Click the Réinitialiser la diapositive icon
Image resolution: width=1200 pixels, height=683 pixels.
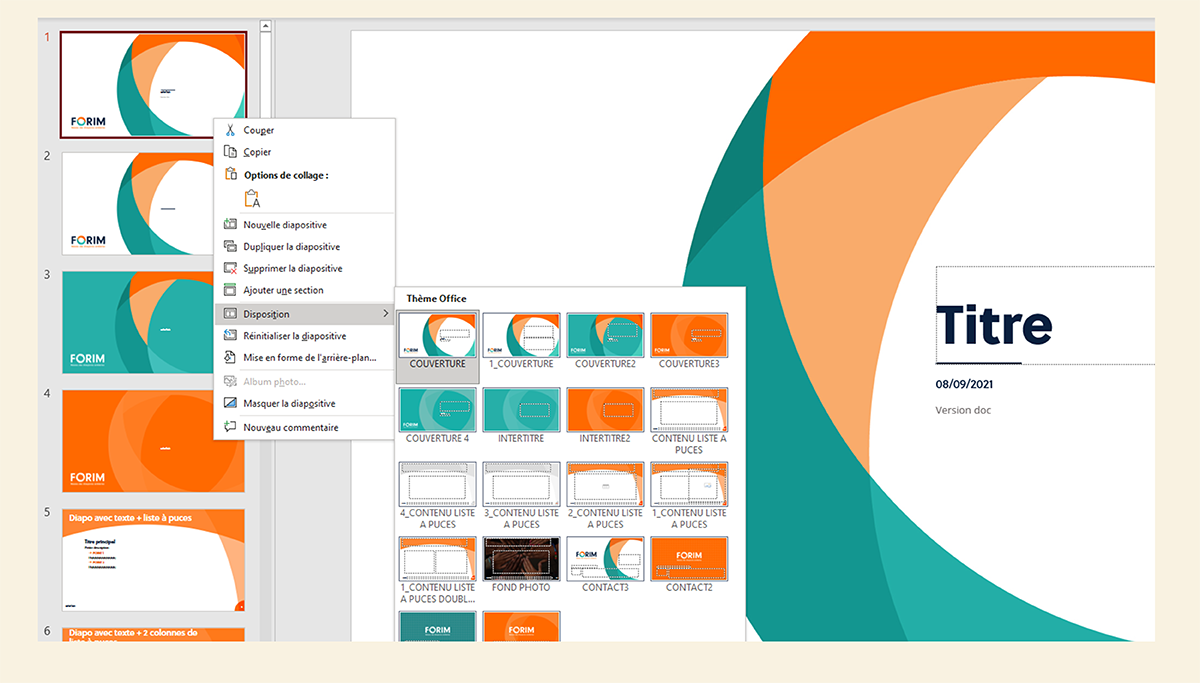[x=230, y=336]
